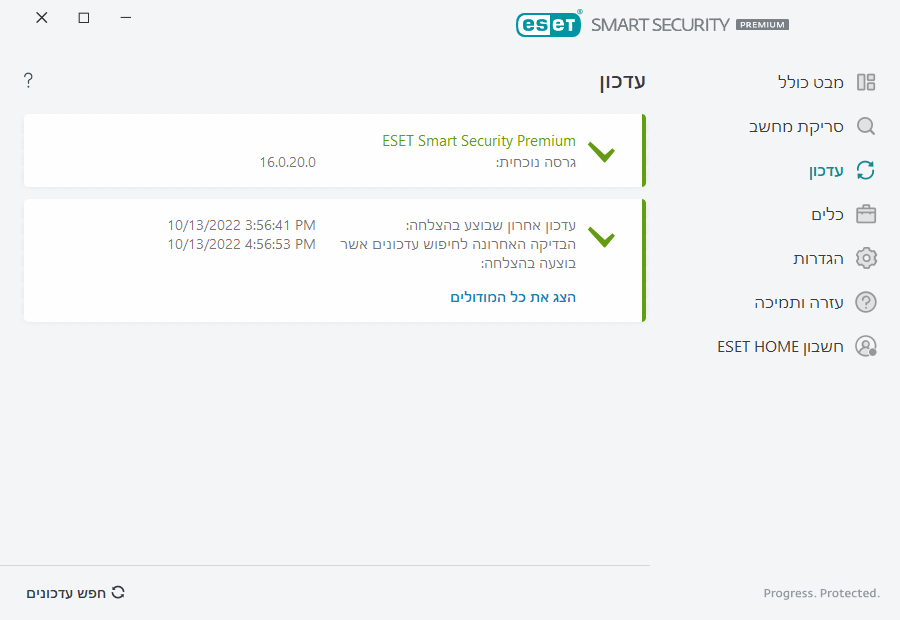900x620 pixels.
Task: Click the ESET logo in title bar
Action: pos(548,24)
